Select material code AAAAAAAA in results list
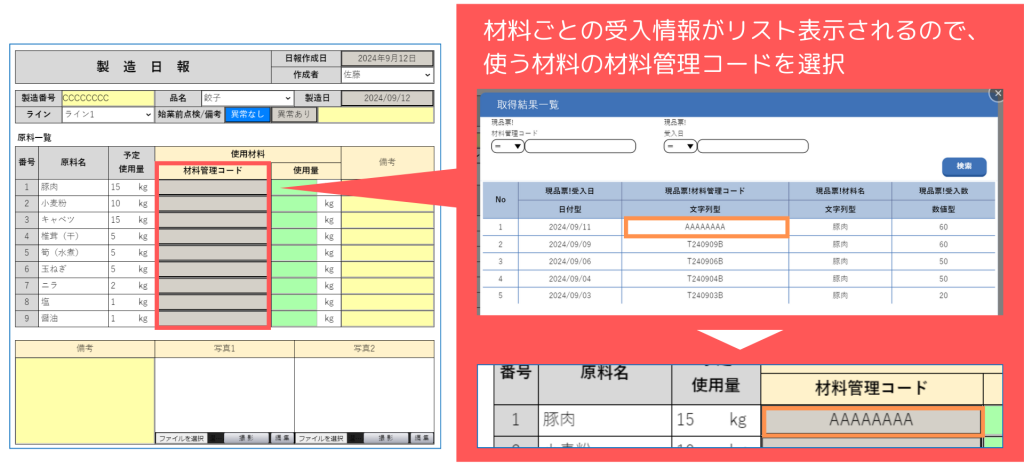 point(705,228)
